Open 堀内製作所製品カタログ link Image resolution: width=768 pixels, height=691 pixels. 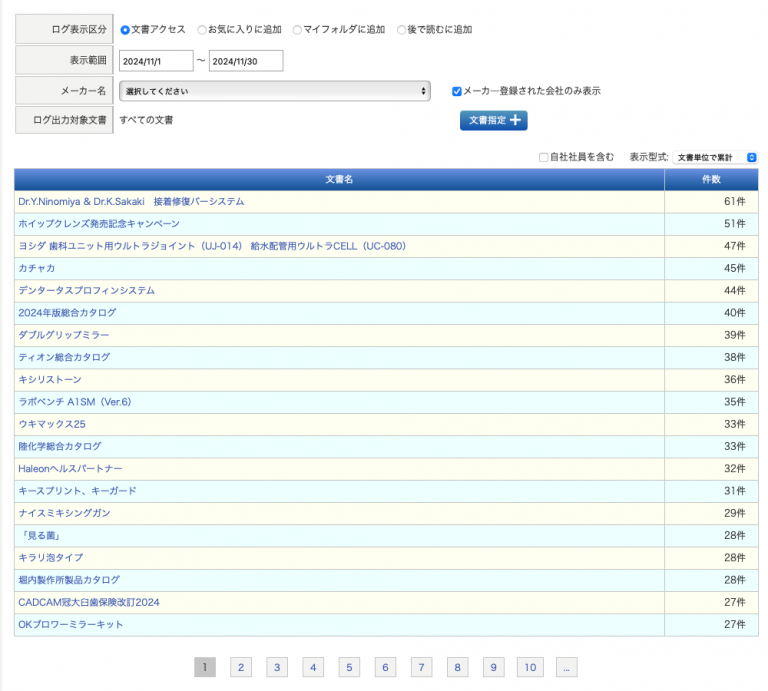click(69, 580)
